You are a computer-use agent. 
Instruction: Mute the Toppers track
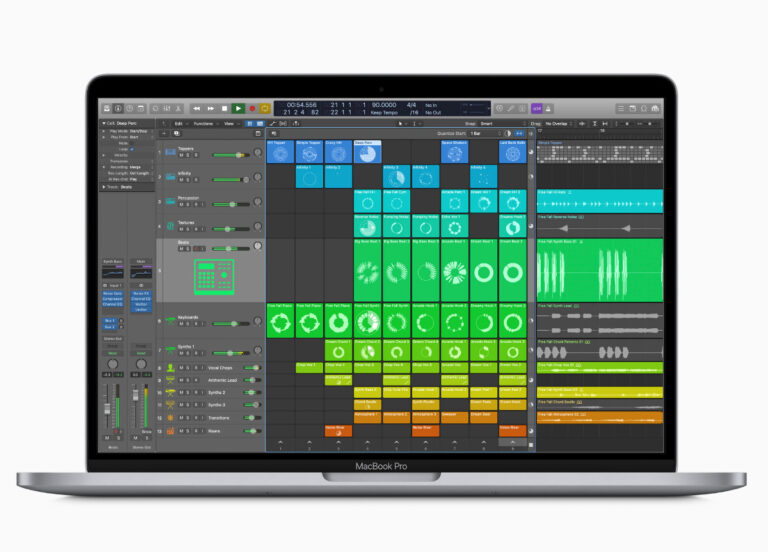(182, 155)
